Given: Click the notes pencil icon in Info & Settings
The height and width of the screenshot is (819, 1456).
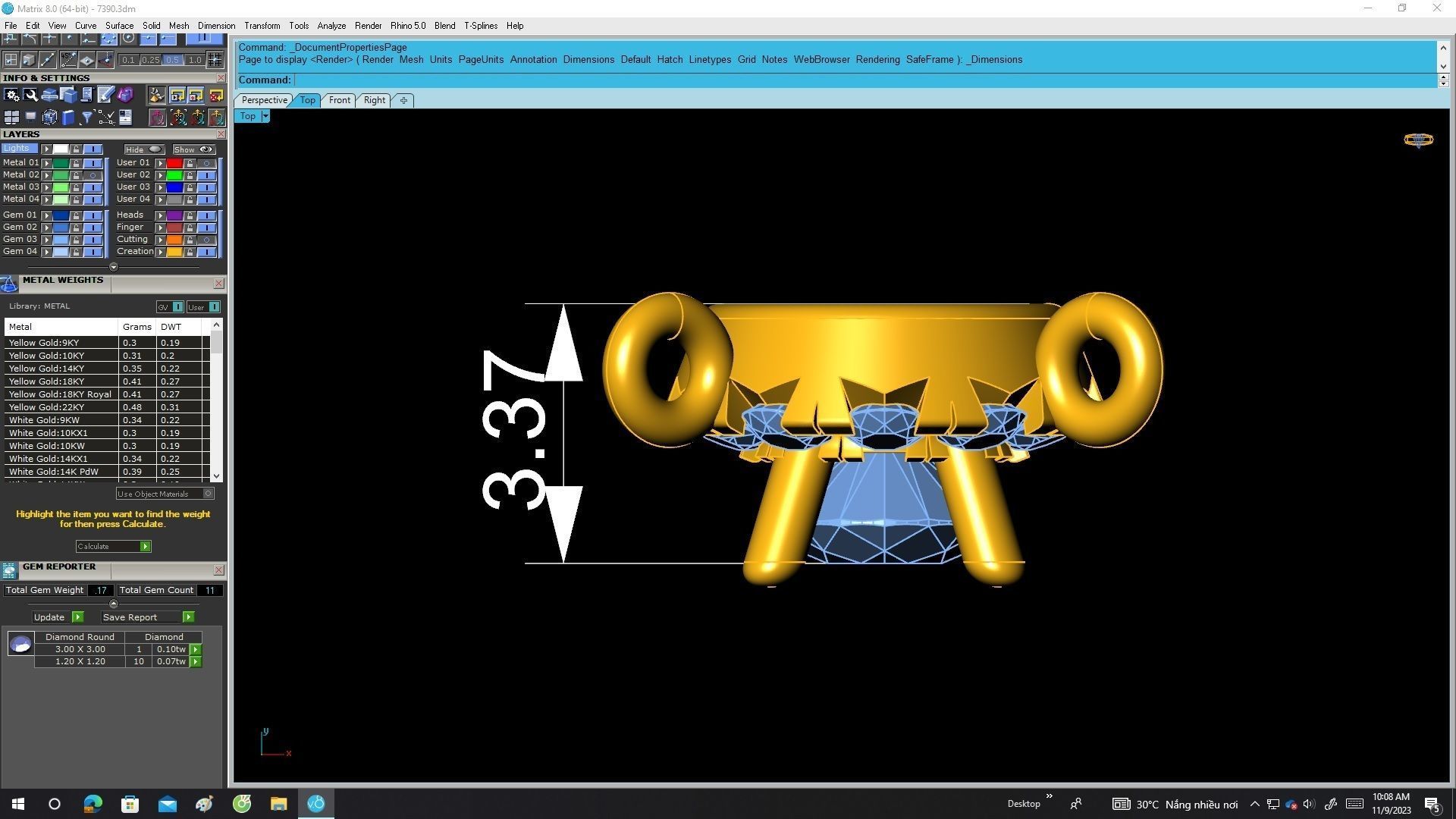Looking at the screenshot, I should (105, 96).
